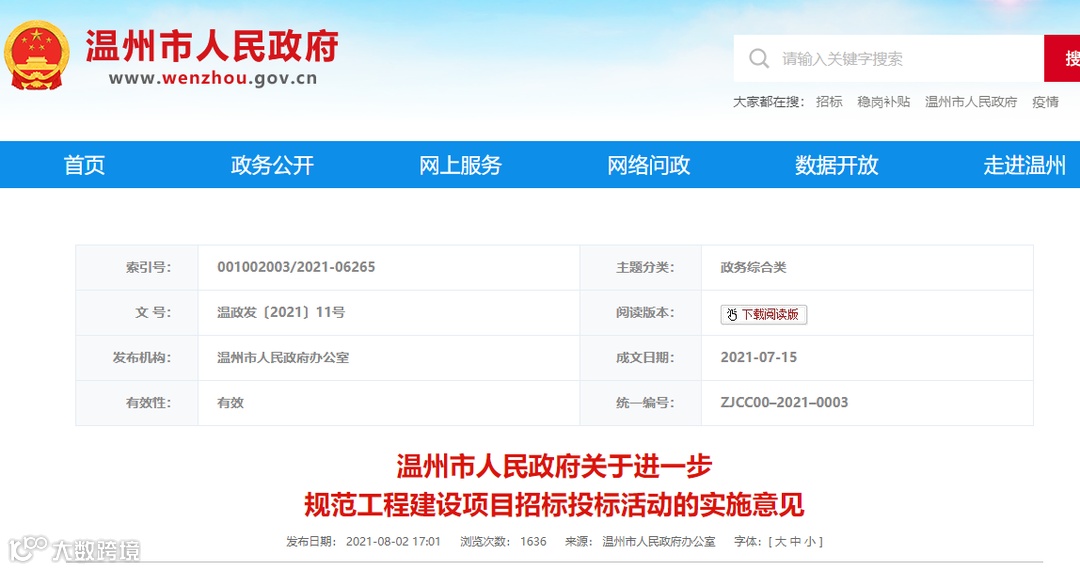
Task: Click the 文号 label cell
Action: click(137, 313)
